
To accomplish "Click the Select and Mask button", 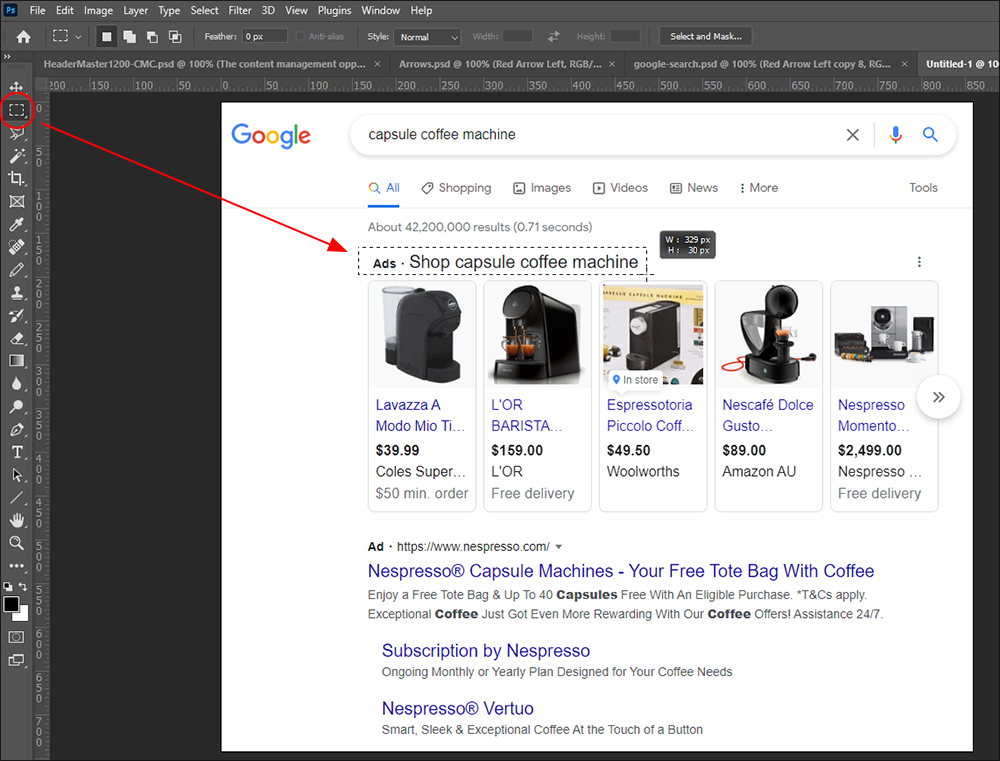I will (x=705, y=37).
